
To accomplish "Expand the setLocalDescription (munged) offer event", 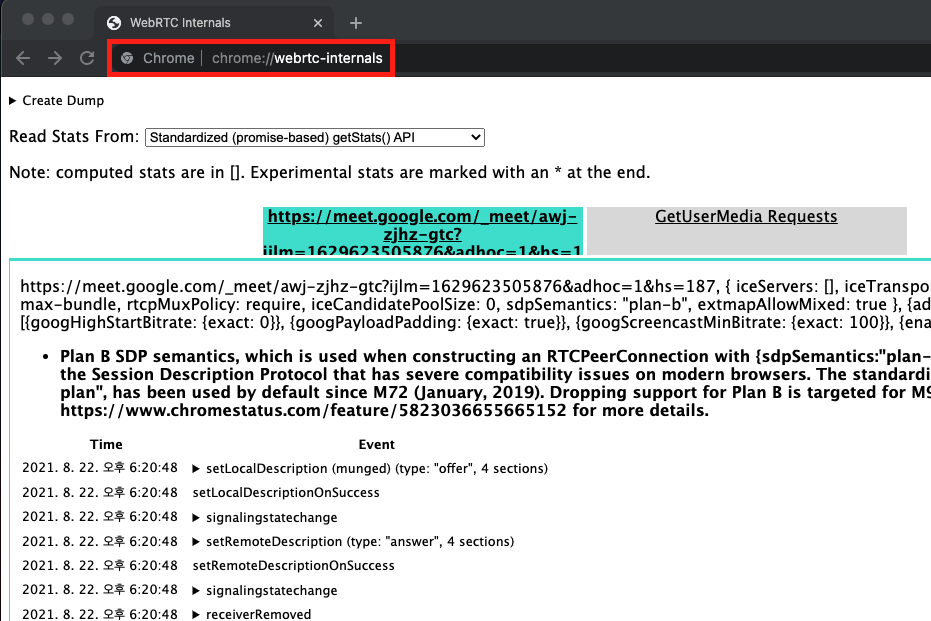I will click(x=196, y=469).
